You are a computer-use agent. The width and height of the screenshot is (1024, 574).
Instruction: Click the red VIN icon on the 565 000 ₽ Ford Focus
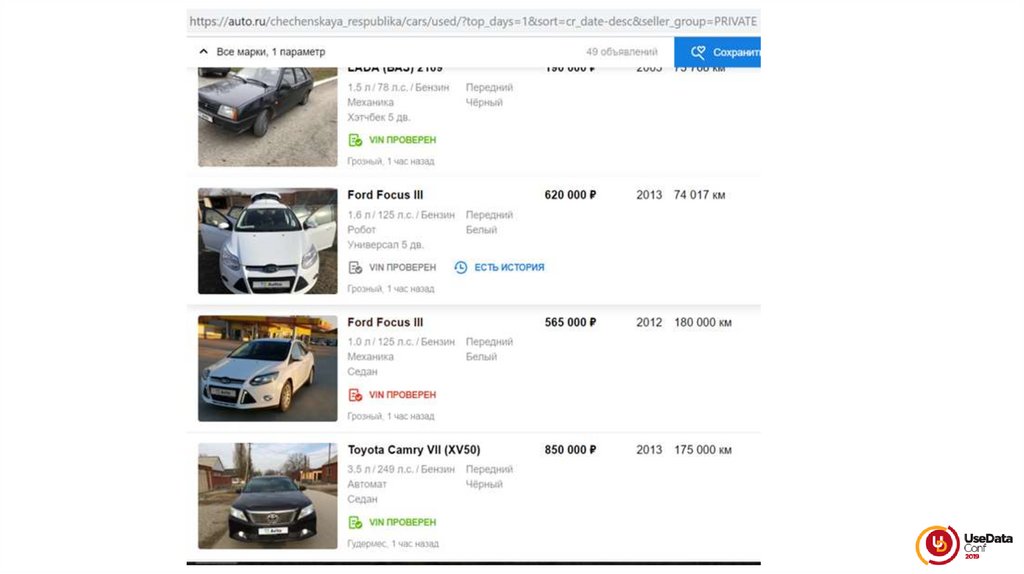pyautogui.click(x=355, y=395)
